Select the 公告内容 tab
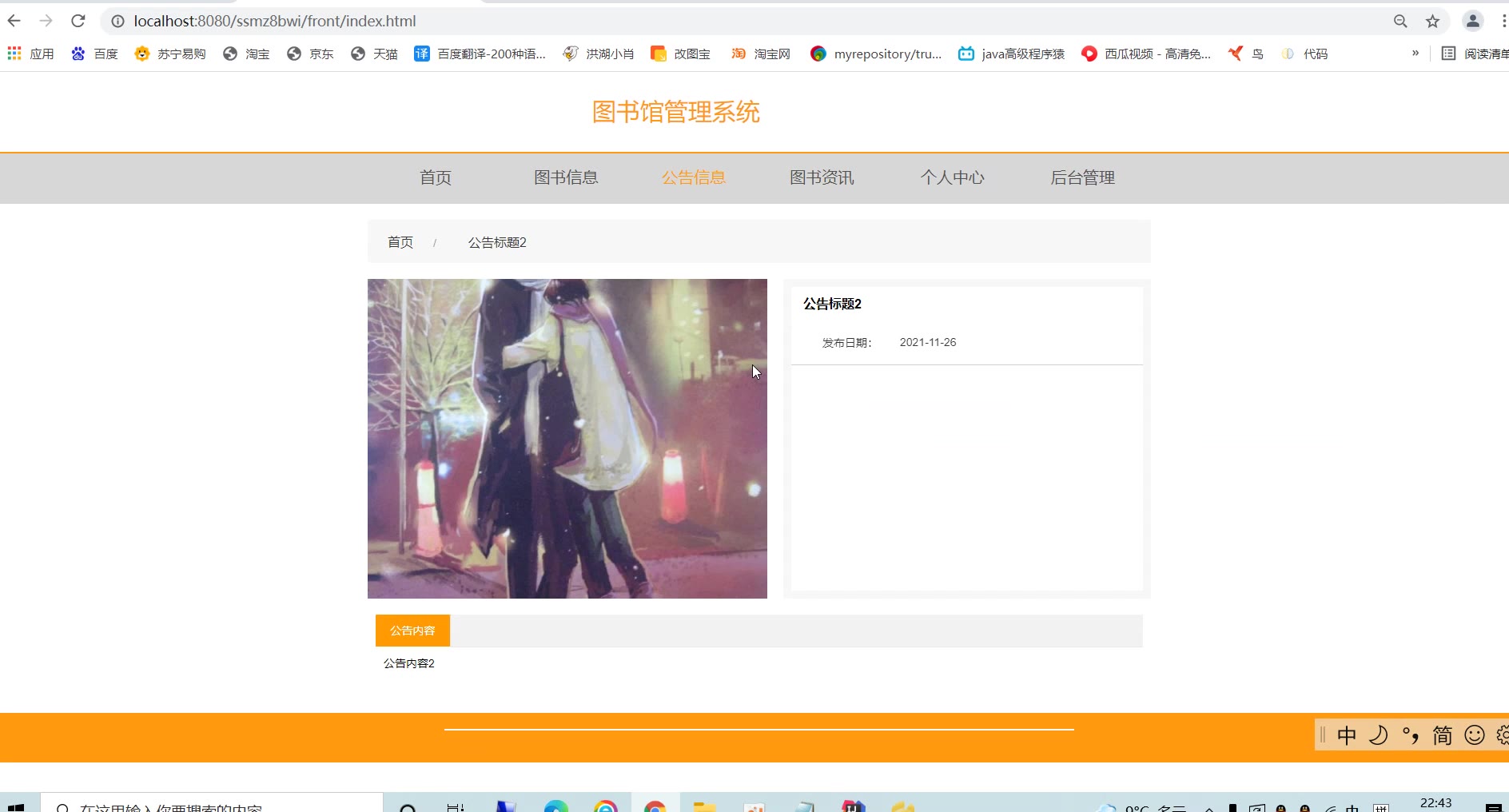Image resolution: width=1509 pixels, height=812 pixels. [x=412, y=631]
